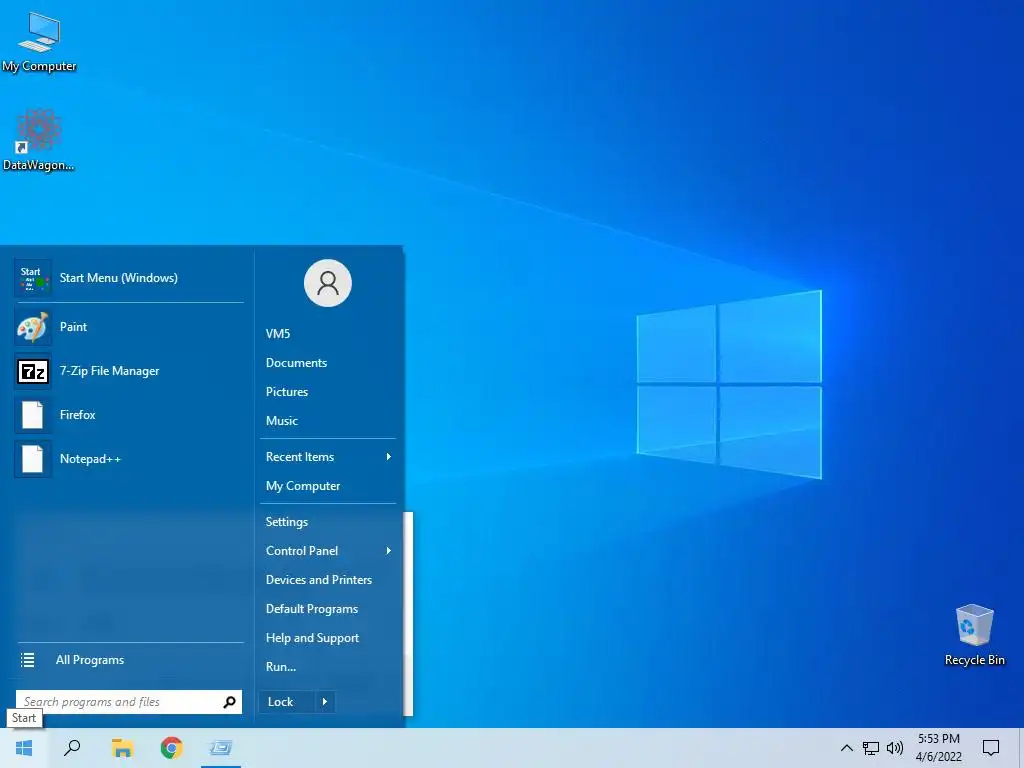Open File Explorer from the taskbar

pos(122,748)
